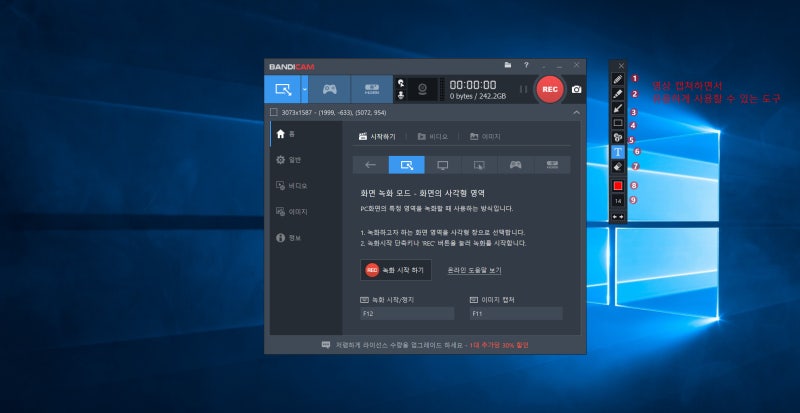Select the pencil drawing tool
This screenshot has width=800, height=413.
click(x=618, y=79)
